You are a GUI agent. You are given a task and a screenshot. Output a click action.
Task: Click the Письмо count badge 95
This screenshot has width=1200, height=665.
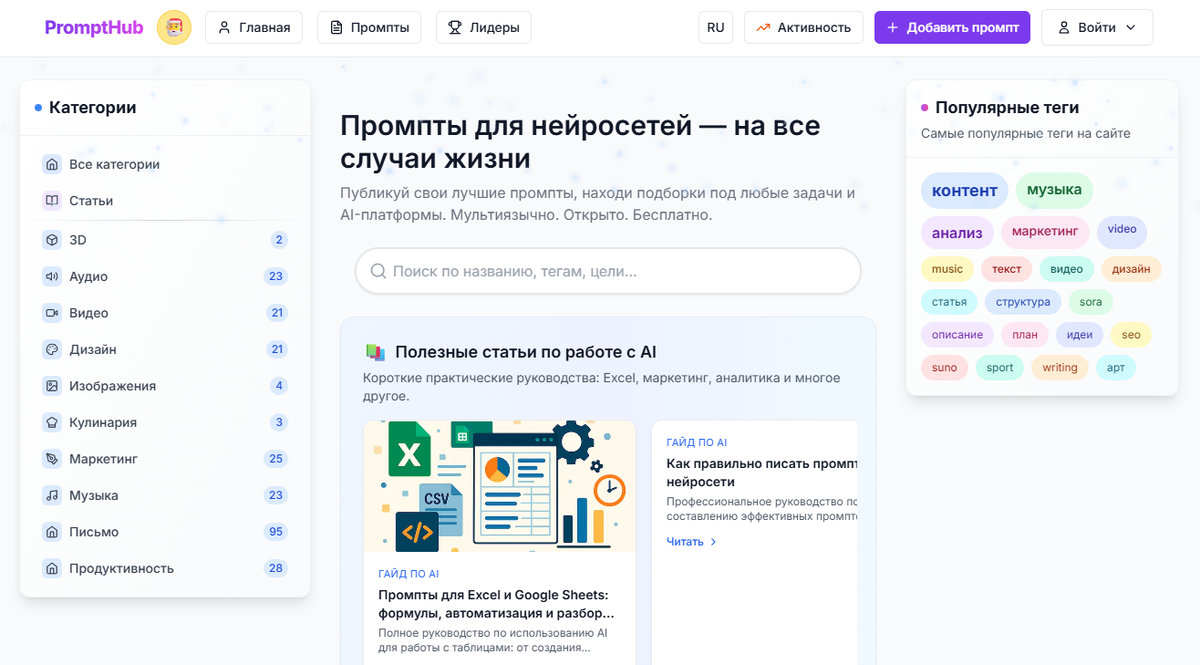point(276,532)
